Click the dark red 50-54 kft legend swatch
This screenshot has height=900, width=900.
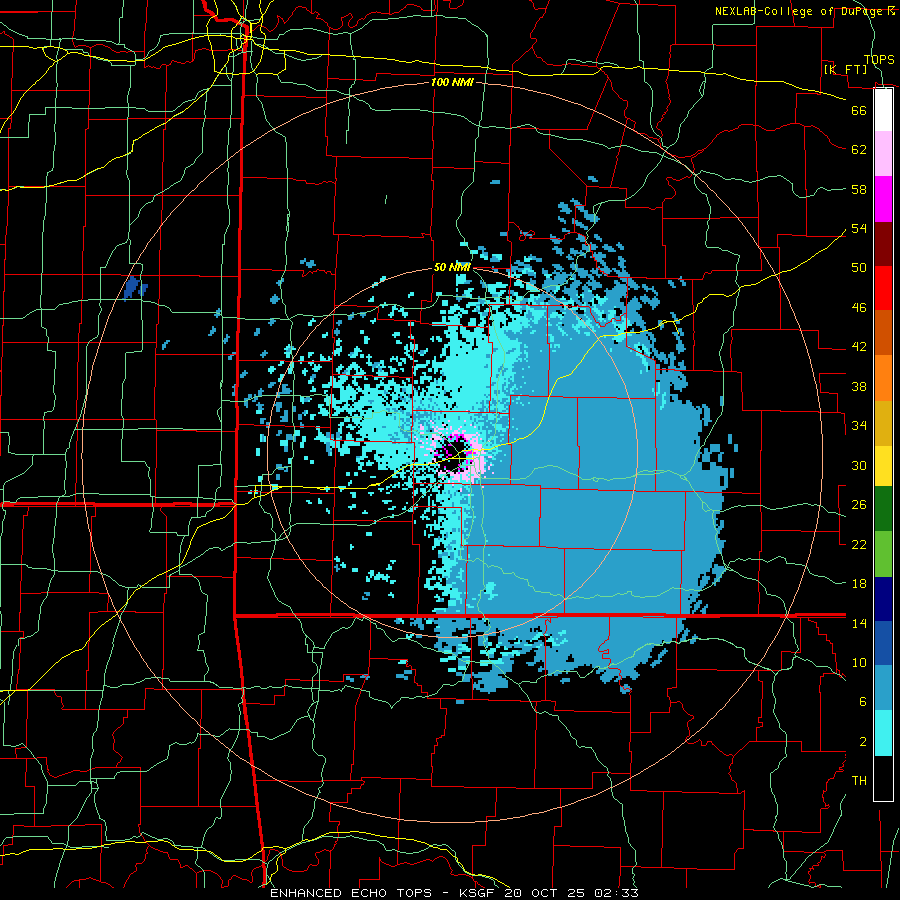pos(883,244)
